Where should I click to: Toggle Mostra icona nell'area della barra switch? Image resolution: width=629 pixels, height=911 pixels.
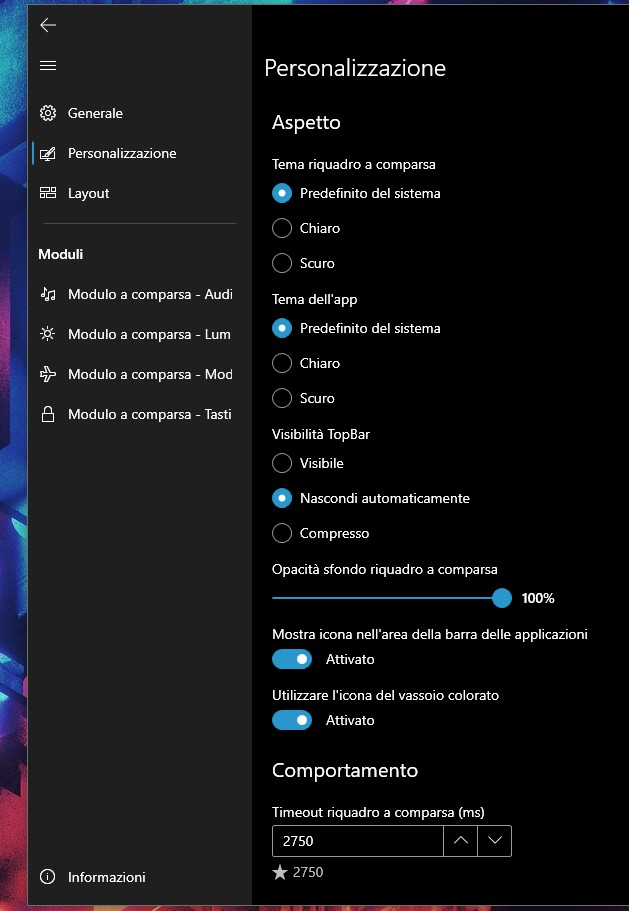click(292, 659)
